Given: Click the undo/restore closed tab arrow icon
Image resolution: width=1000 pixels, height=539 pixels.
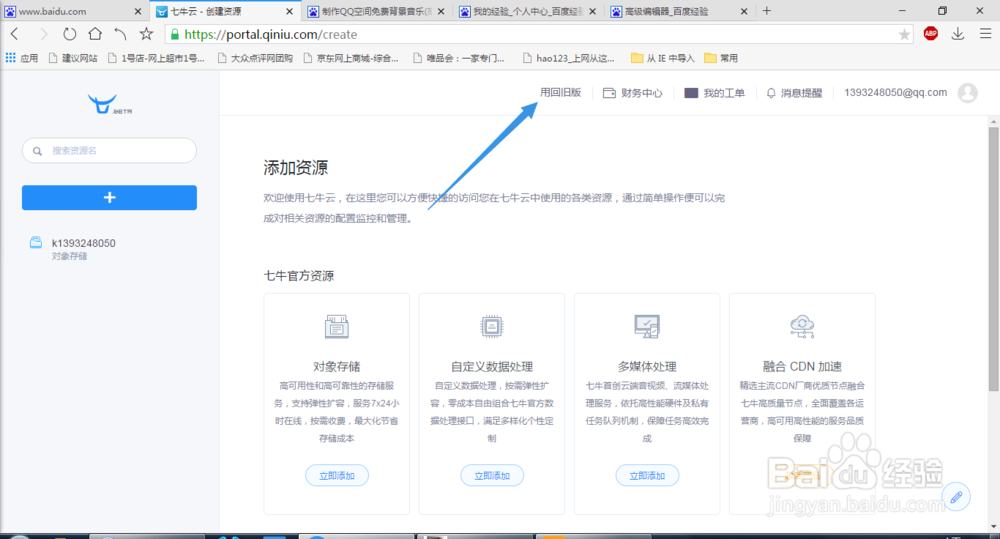Looking at the screenshot, I should click(x=120, y=34).
